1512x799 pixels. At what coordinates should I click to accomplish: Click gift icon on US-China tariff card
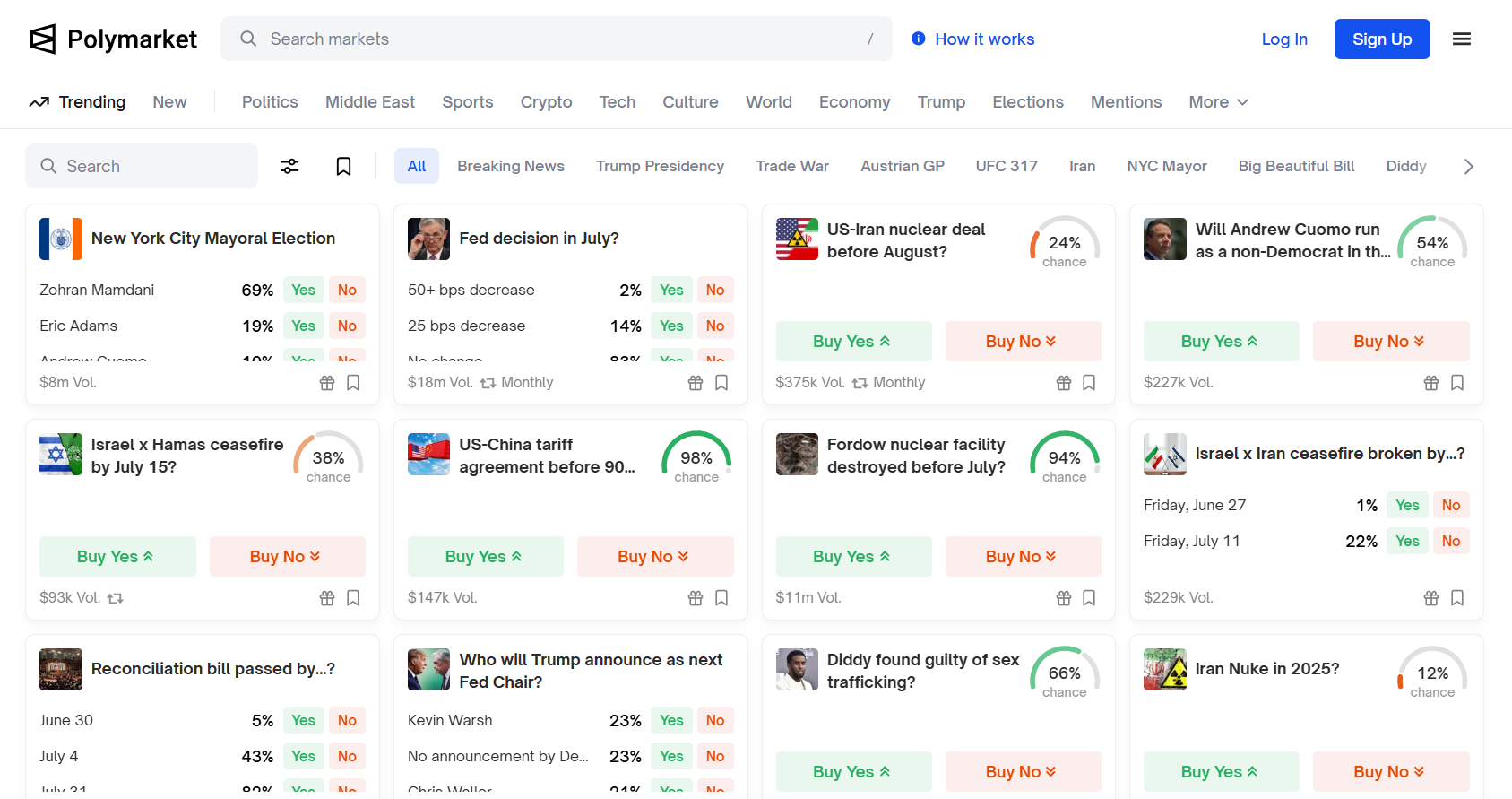[x=696, y=598]
